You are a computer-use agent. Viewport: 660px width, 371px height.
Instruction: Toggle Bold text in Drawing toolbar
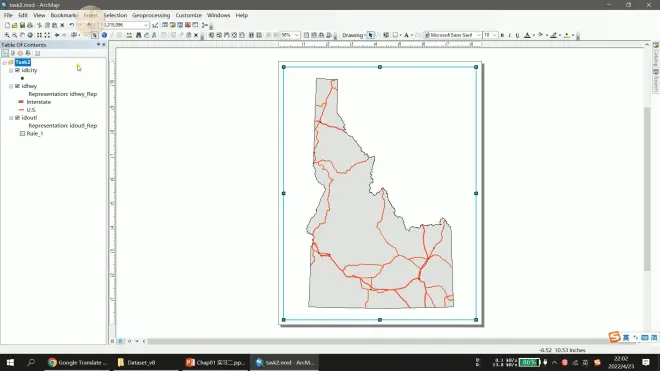click(x=502, y=35)
